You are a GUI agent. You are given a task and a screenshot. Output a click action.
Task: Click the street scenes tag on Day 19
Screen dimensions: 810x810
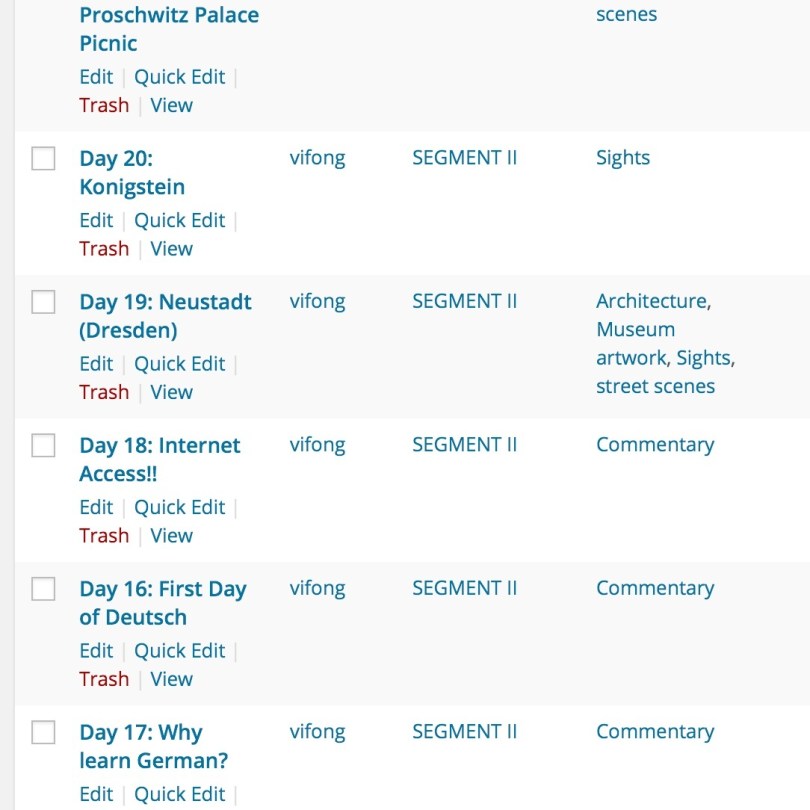[655, 386]
